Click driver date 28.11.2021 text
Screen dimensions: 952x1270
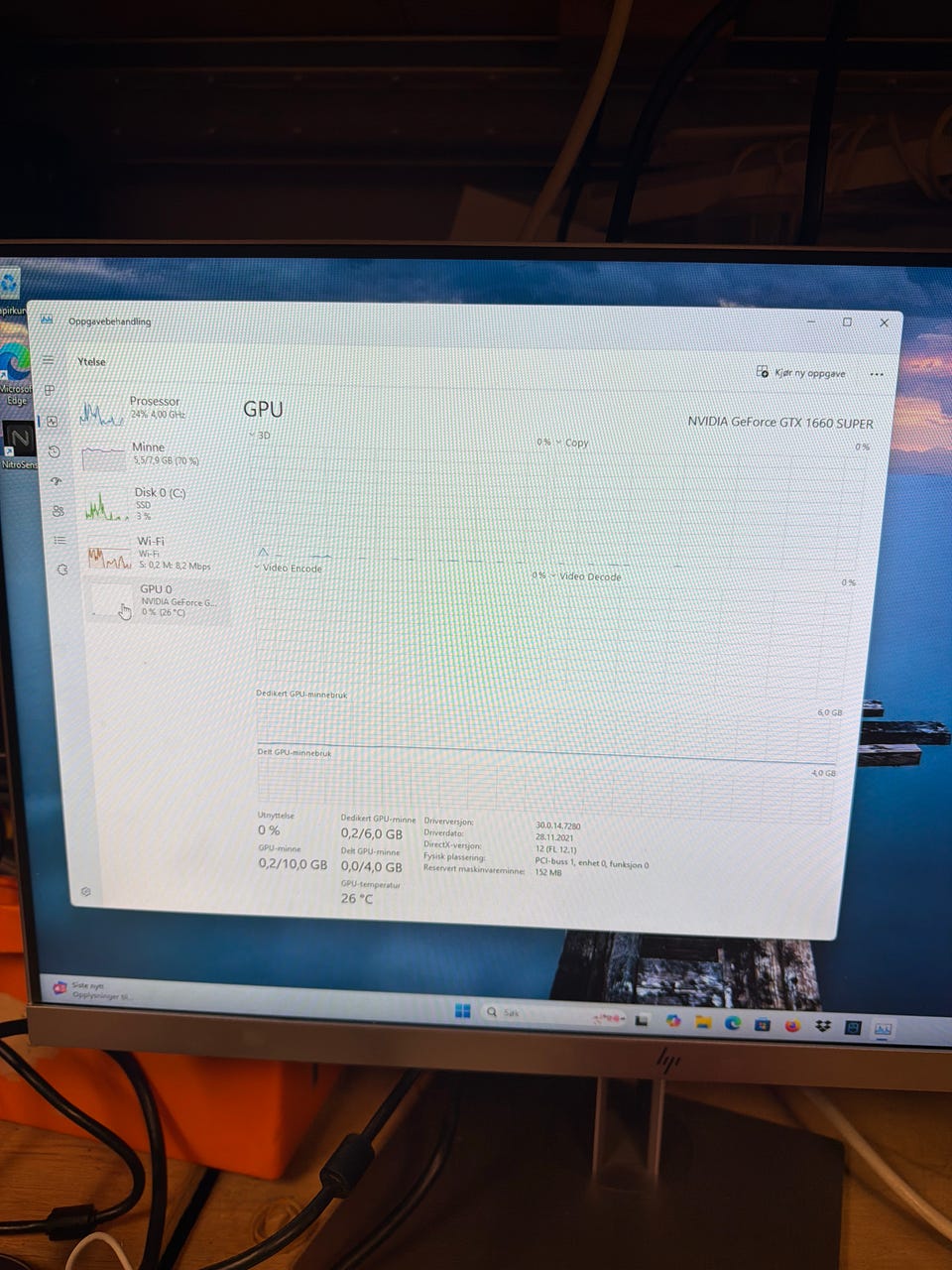553,837
